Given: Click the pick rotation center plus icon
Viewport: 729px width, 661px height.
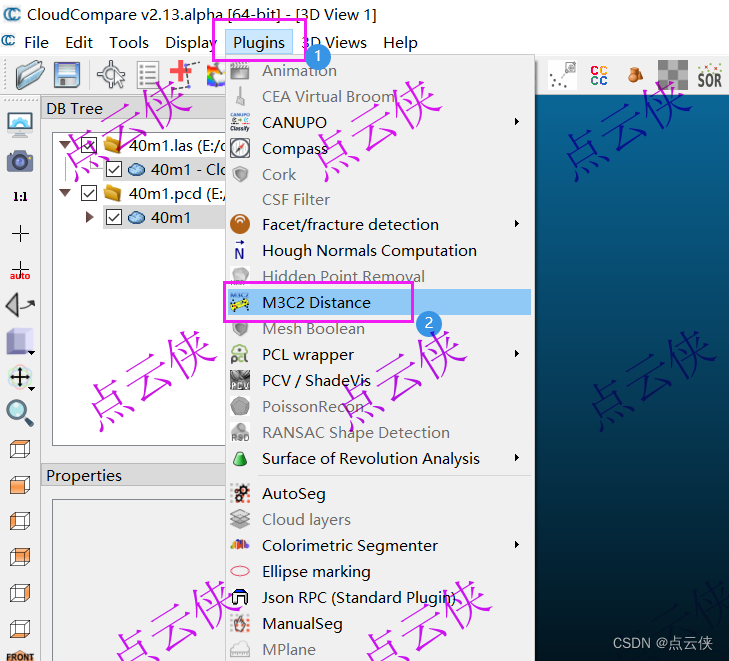Looking at the screenshot, I should (x=20, y=233).
